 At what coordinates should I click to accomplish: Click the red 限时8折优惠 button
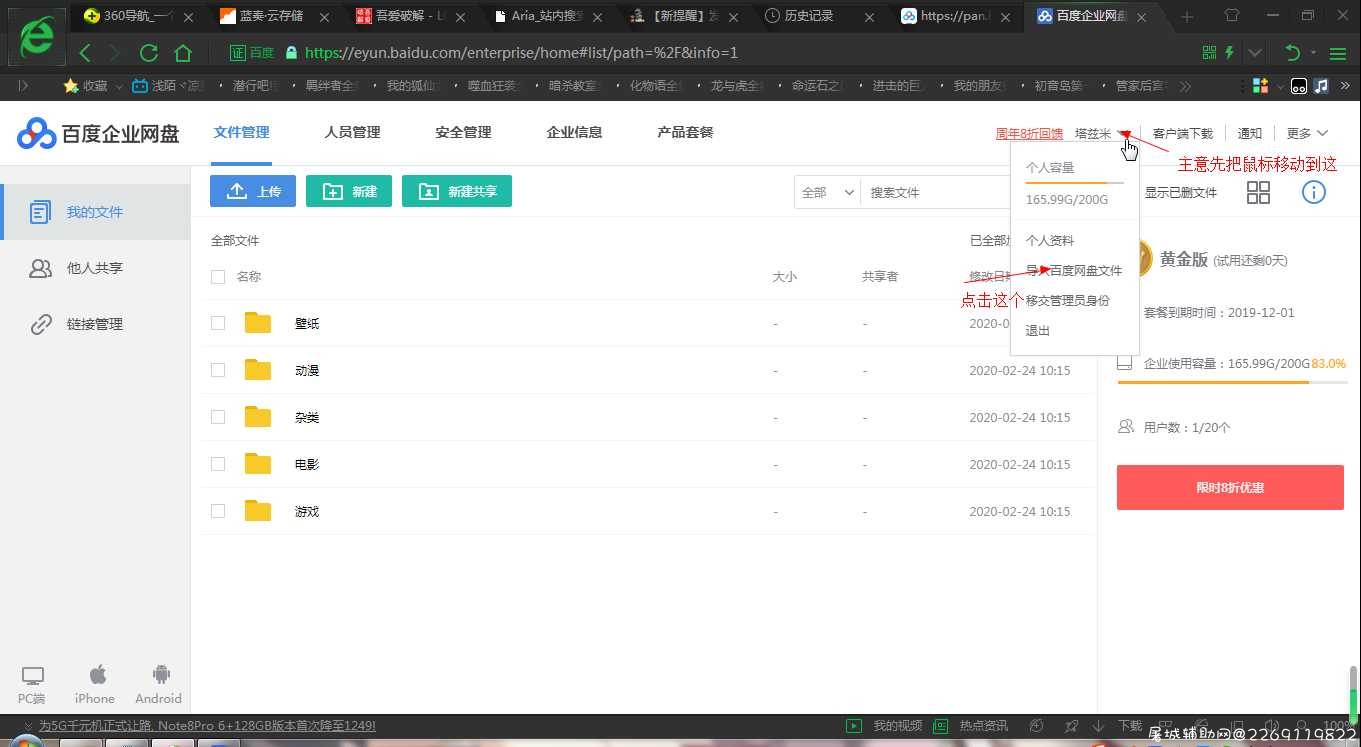click(1230, 488)
